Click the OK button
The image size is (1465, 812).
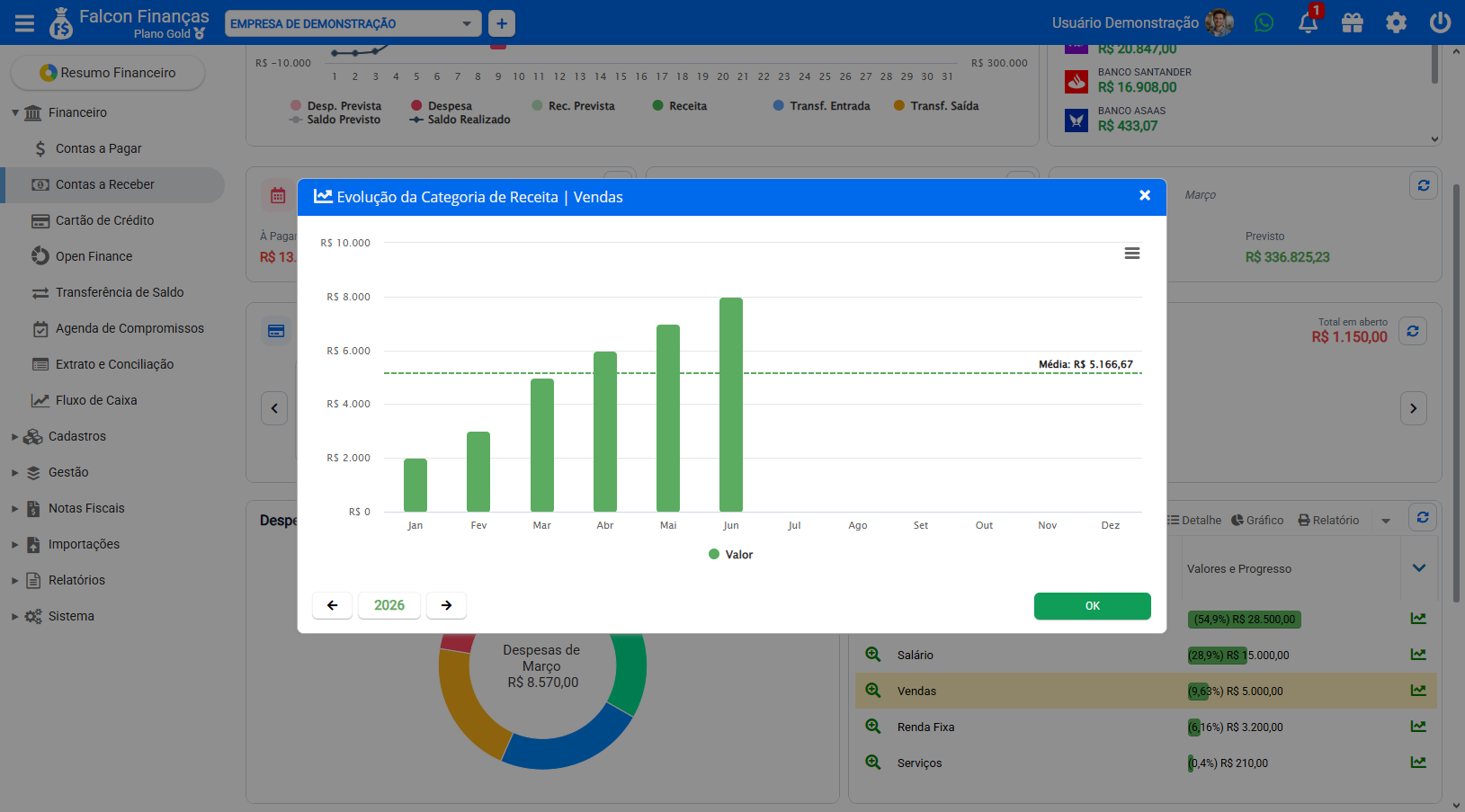(x=1093, y=606)
